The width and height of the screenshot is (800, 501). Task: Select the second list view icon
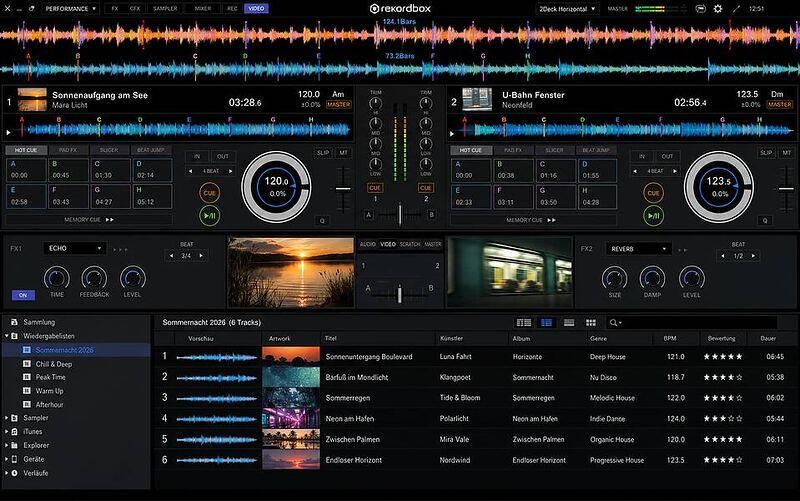pyautogui.click(x=546, y=322)
